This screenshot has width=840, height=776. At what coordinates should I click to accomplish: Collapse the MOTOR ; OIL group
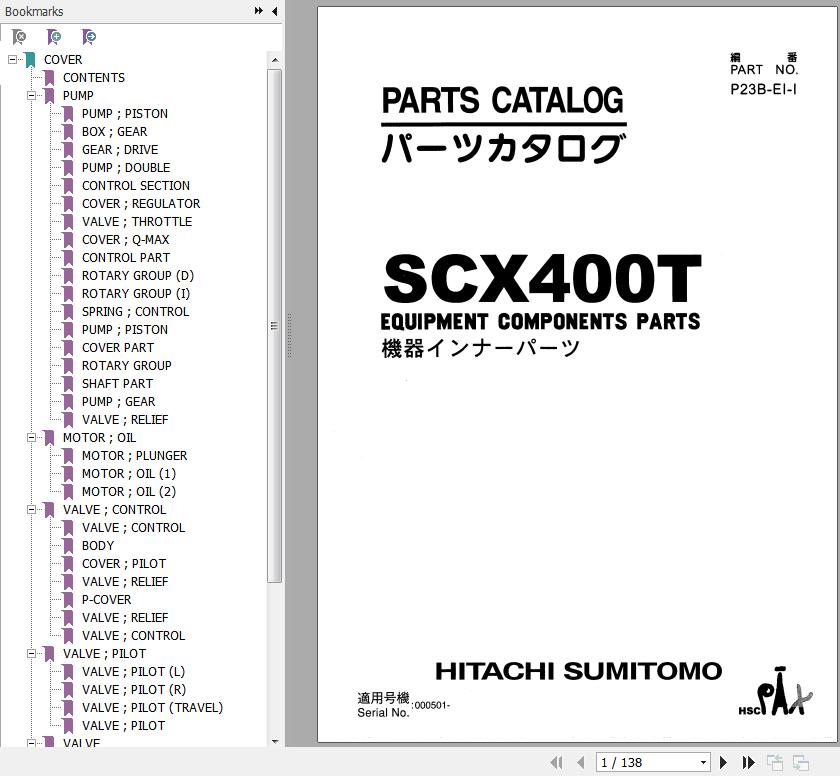(x=32, y=438)
